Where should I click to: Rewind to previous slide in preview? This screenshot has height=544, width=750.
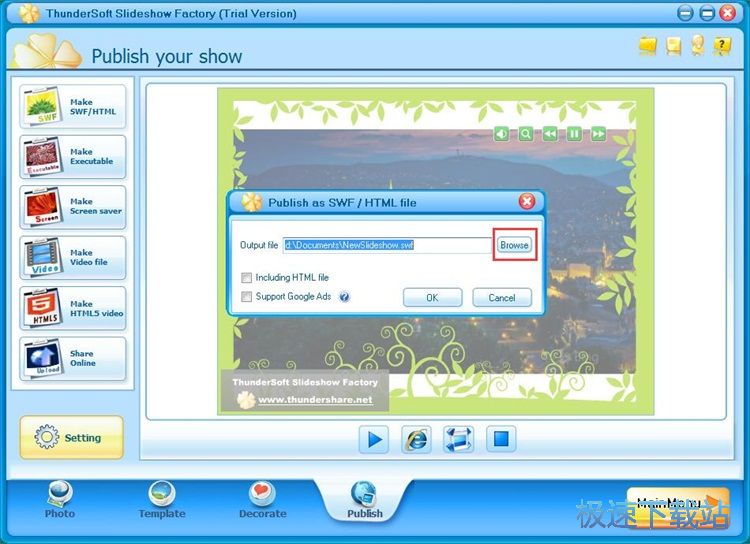tap(550, 133)
